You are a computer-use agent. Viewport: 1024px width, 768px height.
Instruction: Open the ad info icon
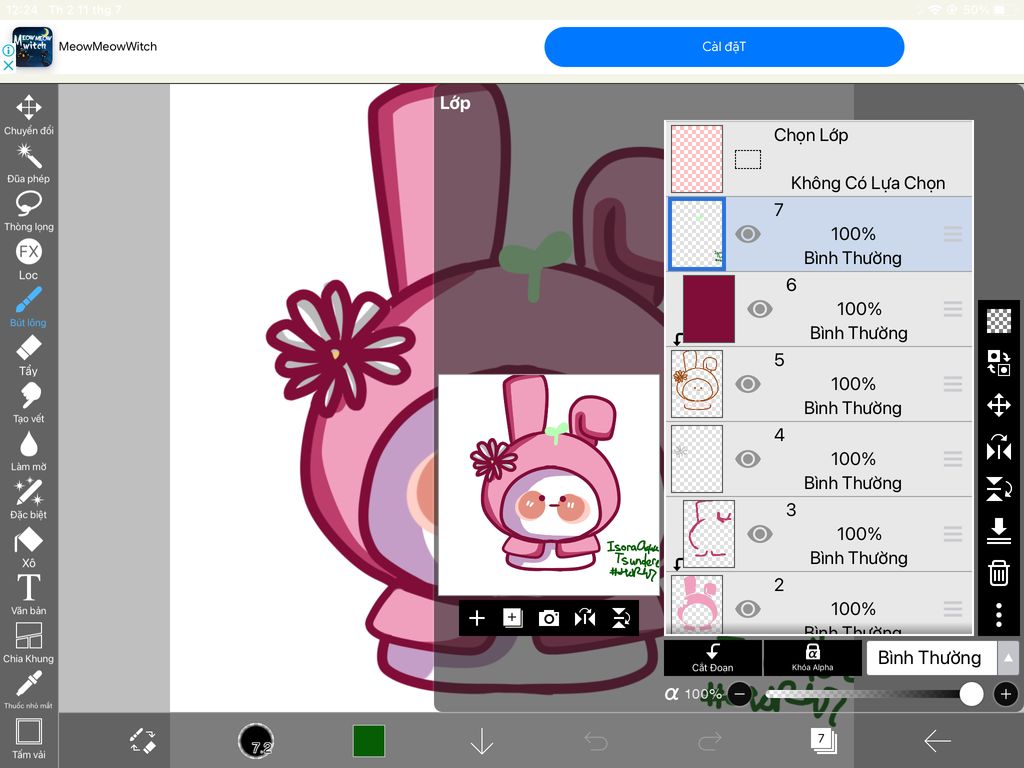pos(8,50)
